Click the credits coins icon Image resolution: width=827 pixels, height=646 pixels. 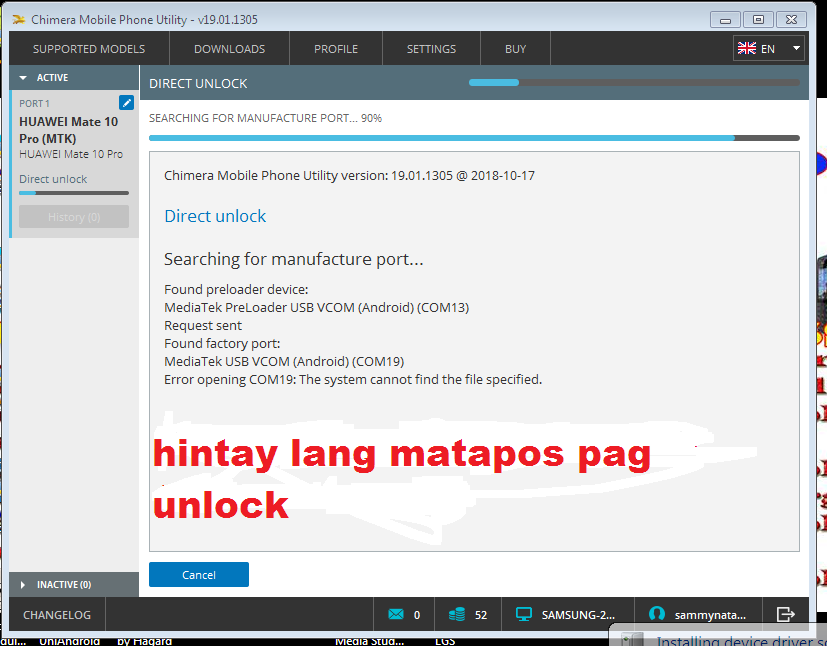tap(457, 614)
